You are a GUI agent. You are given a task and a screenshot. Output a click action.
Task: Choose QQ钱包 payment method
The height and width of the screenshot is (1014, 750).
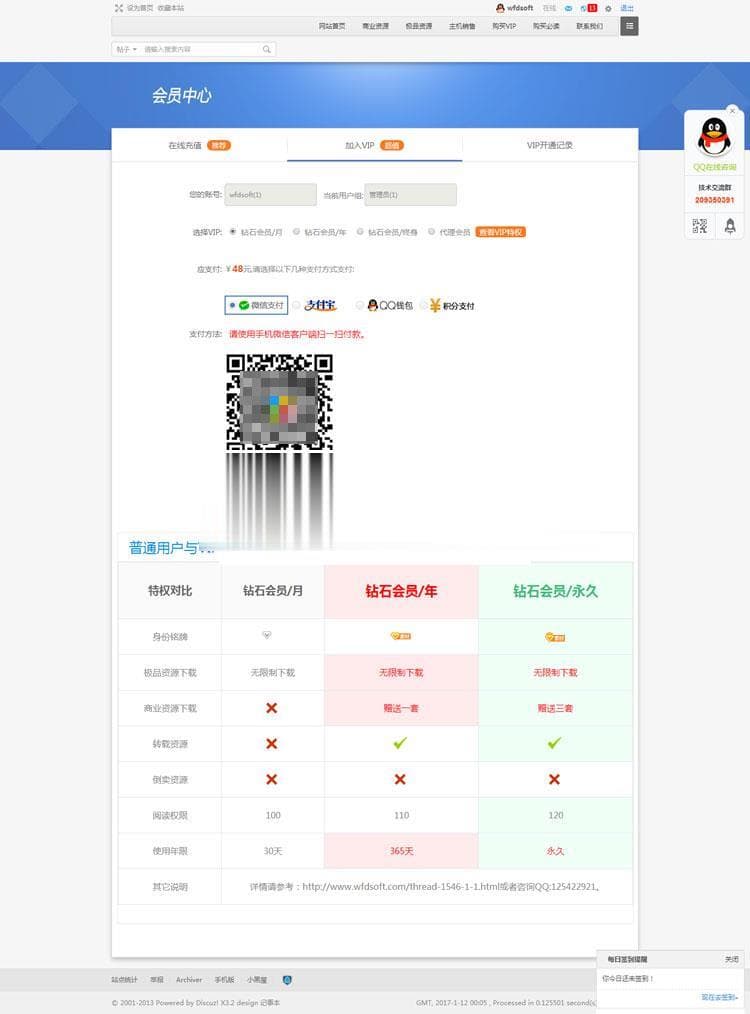pos(384,305)
